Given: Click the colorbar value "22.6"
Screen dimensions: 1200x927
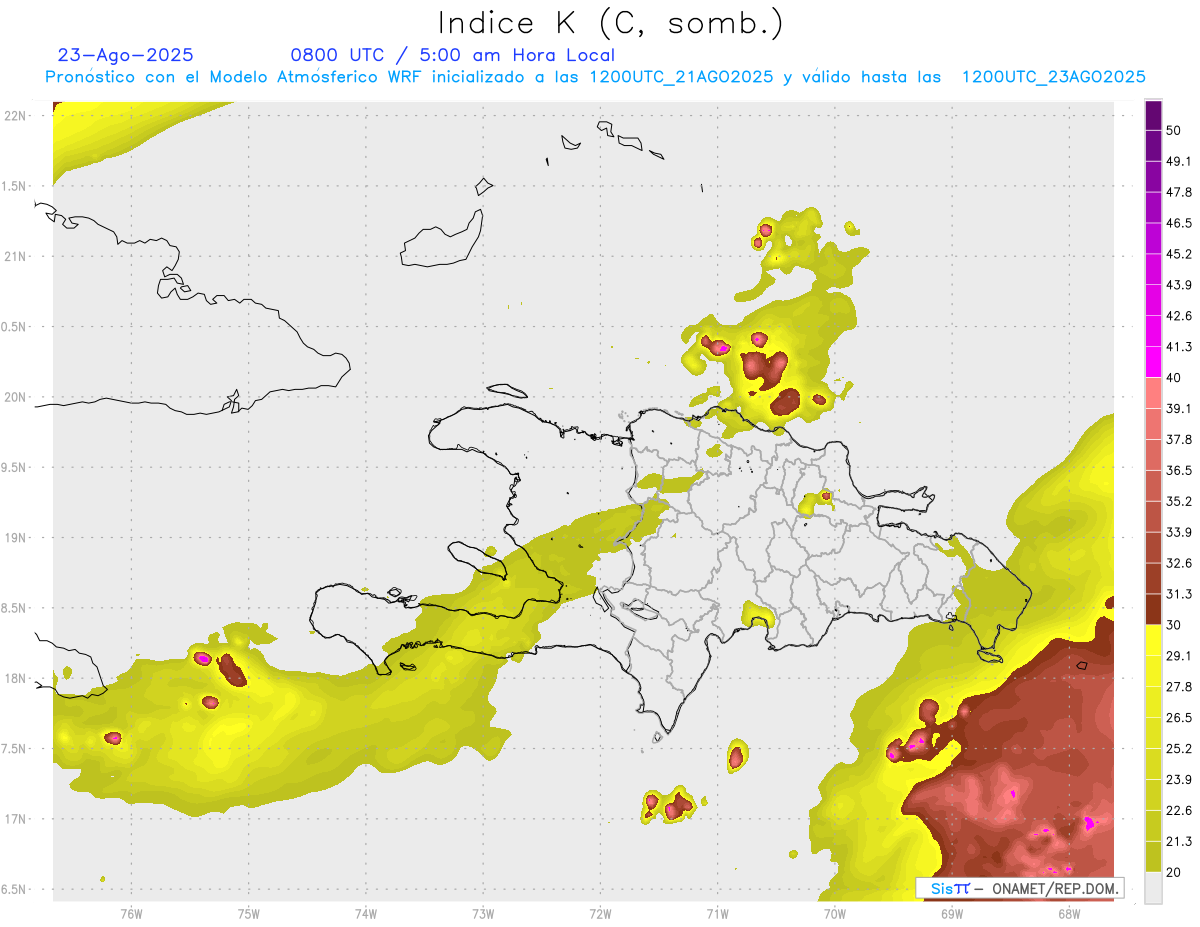Looking at the screenshot, I should [1179, 811].
